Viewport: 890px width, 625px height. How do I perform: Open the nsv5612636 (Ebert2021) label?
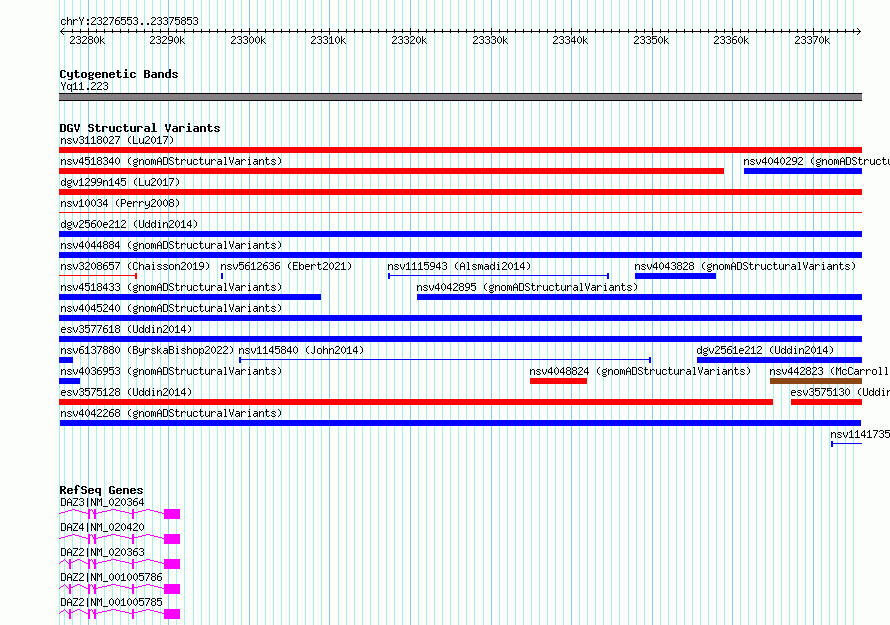tap(286, 266)
